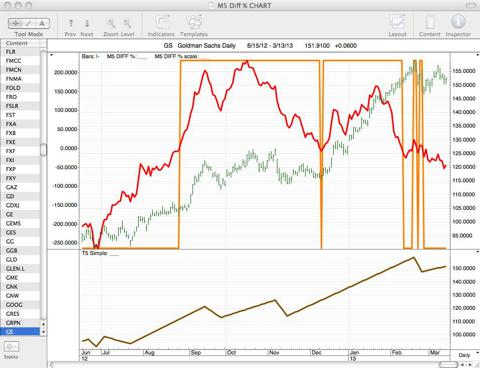Image resolution: width=480 pixels, height=368 pixels.
Task: Select GD in the symbol list
Action: pyautogui.click(x=20, y=196)
